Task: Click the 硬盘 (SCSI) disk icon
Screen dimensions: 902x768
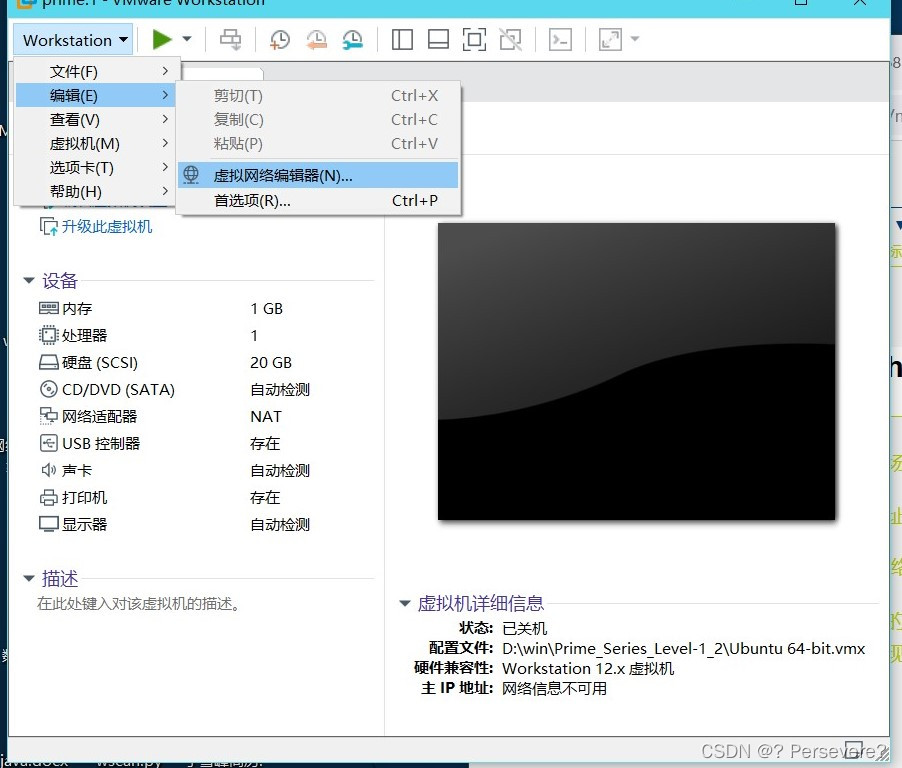Action: tap(48, 362)
